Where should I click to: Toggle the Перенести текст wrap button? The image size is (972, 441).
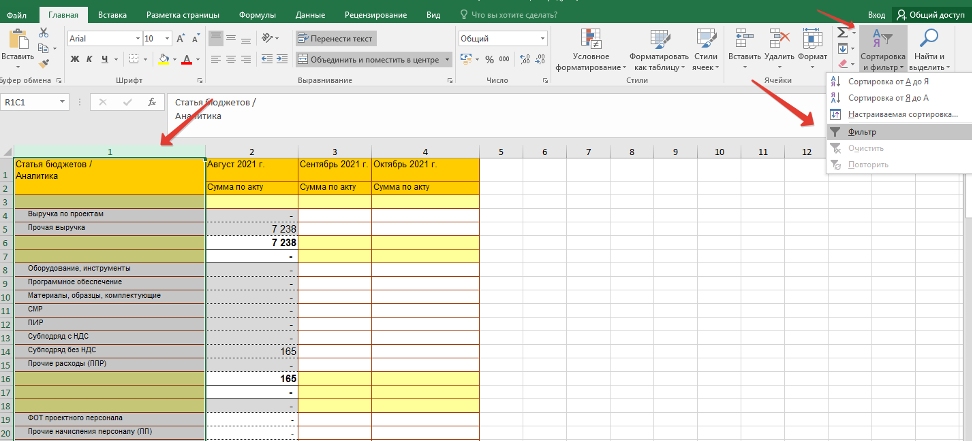tap(336, 38)
